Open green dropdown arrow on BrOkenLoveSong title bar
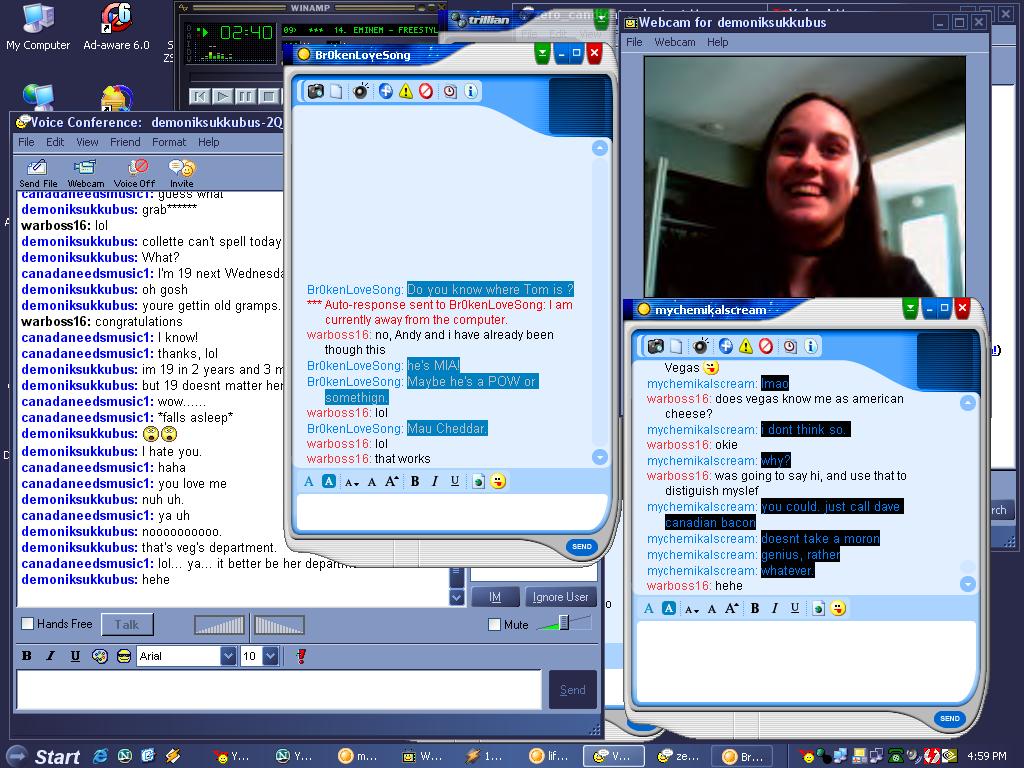This screenshot has height=768, width=1024. point(542,53)
